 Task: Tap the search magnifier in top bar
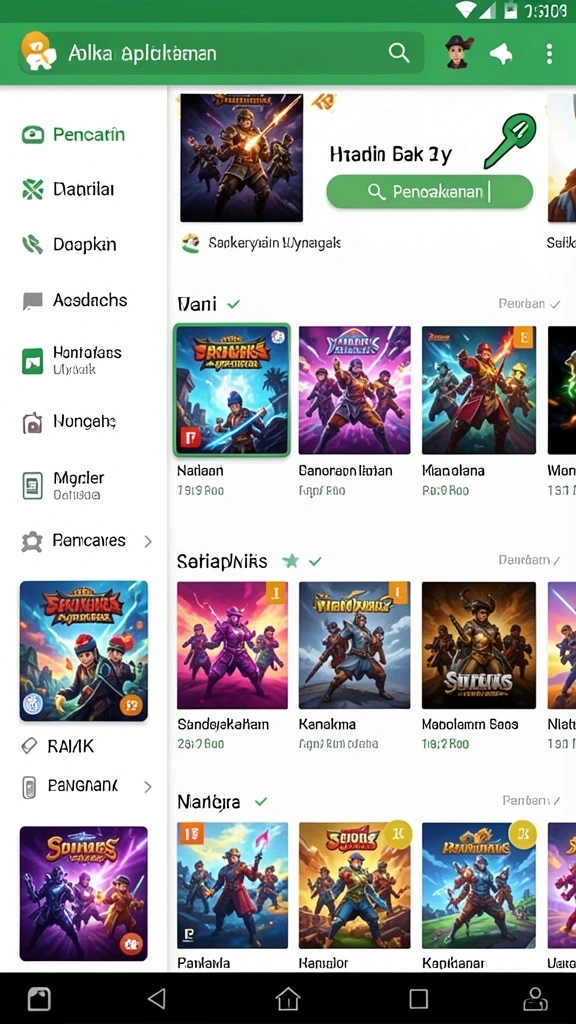tap(398, 53)
